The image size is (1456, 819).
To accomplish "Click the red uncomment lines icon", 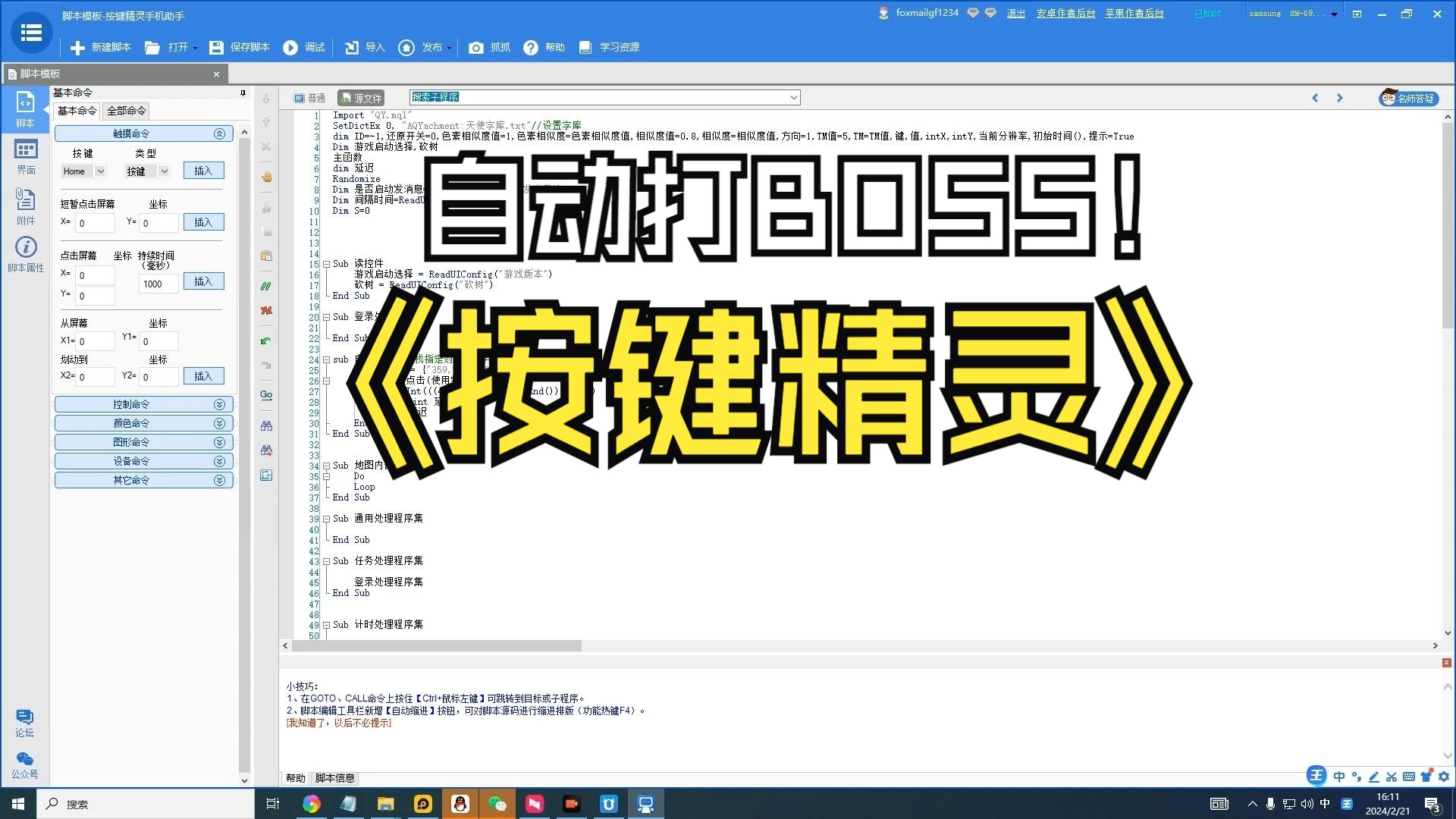I will (266, 311).
